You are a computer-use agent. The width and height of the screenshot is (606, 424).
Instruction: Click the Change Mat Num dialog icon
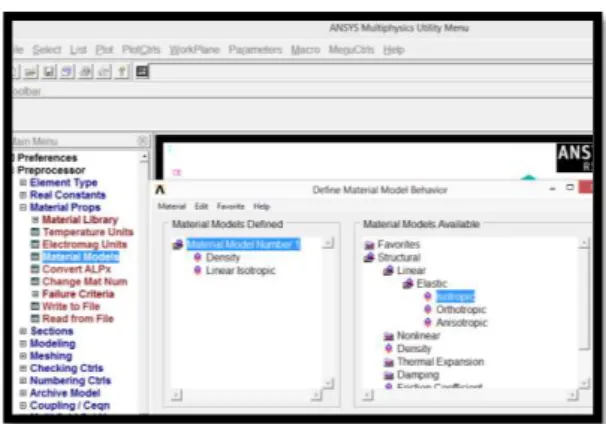click(35, 281)
